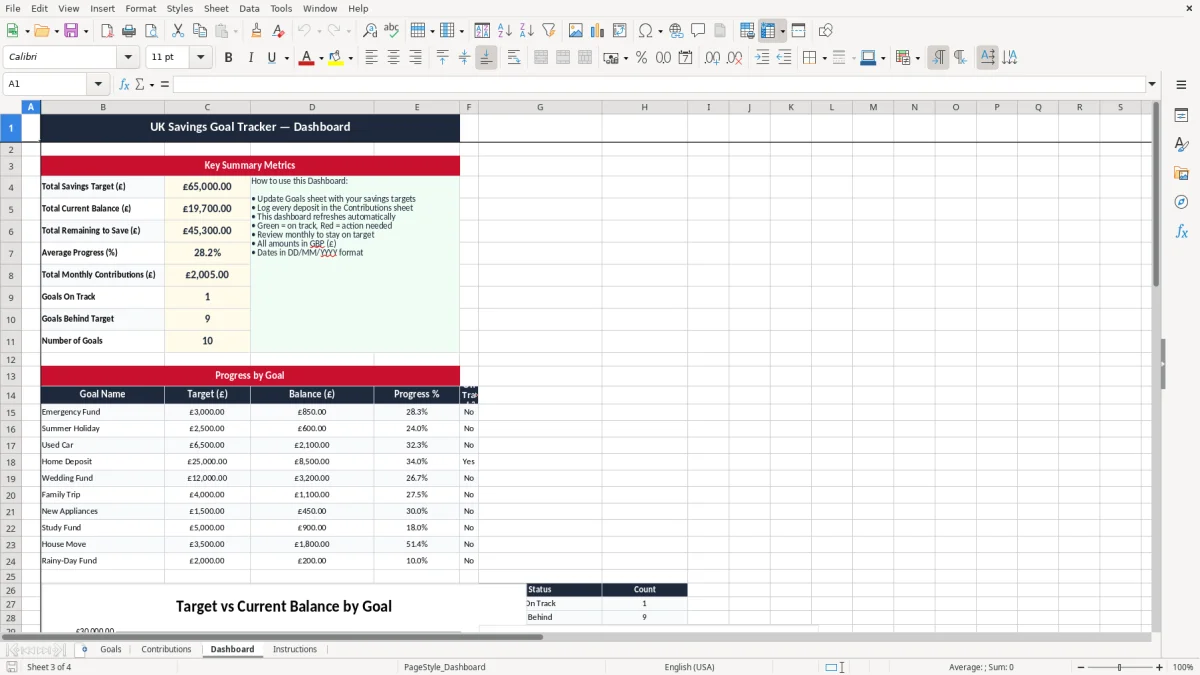Click the Add Decimal Place icon
Viewport: 1200px width, 675px height.
(712, 58)
